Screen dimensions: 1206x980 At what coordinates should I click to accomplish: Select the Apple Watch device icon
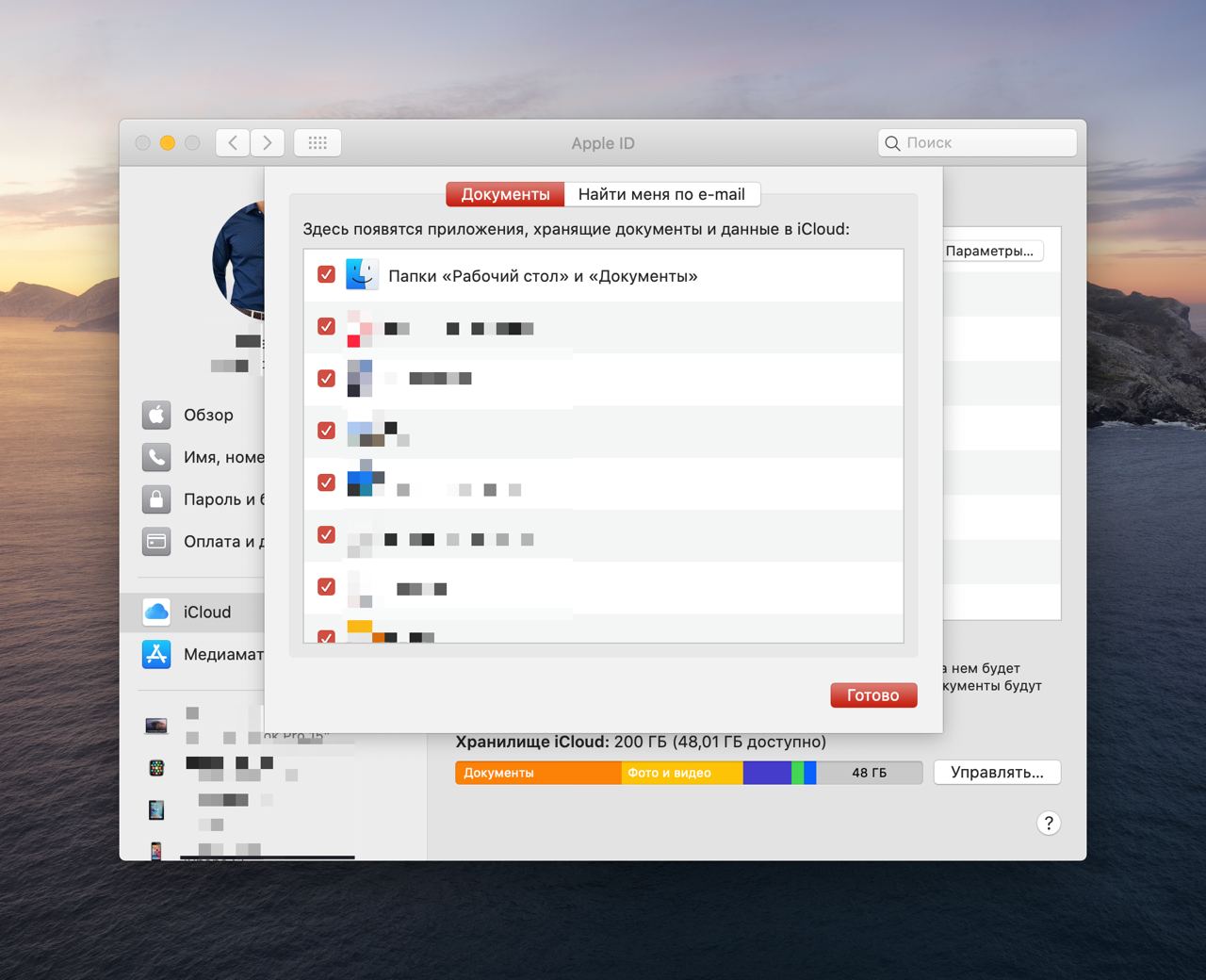click(156, 768)
